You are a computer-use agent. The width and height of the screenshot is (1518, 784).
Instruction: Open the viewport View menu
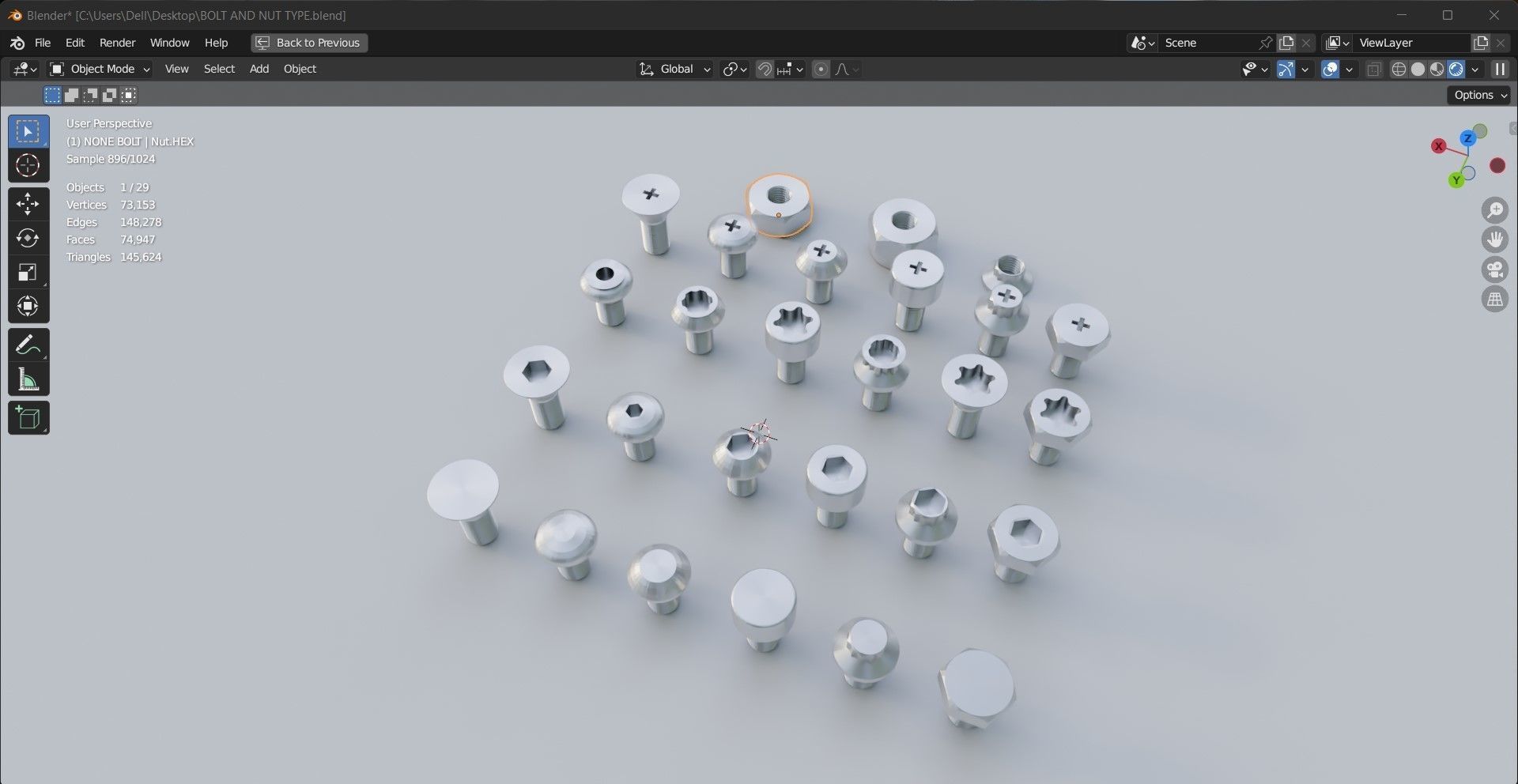pos(176,69)
